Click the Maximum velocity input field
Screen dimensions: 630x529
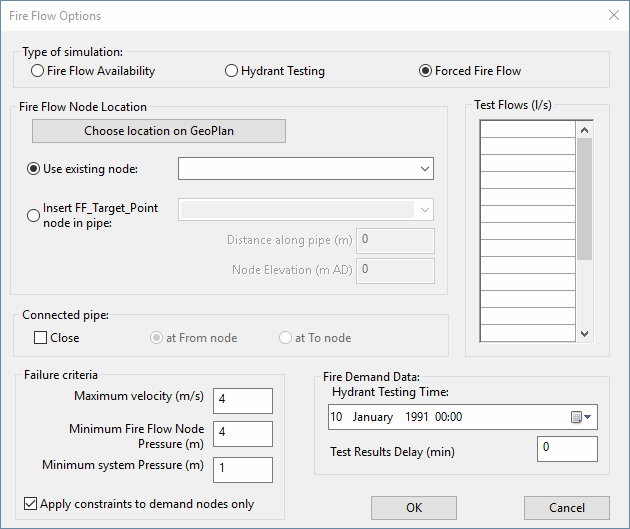[x=242, y=400]
